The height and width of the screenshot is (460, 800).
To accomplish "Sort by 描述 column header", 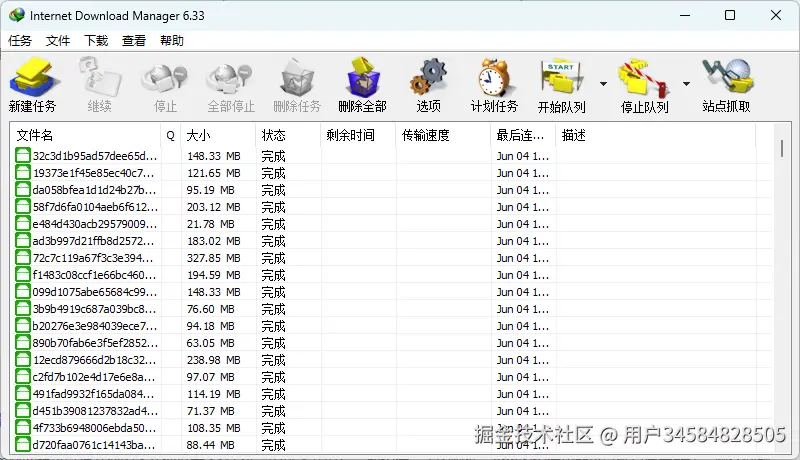I will point(655,135).
